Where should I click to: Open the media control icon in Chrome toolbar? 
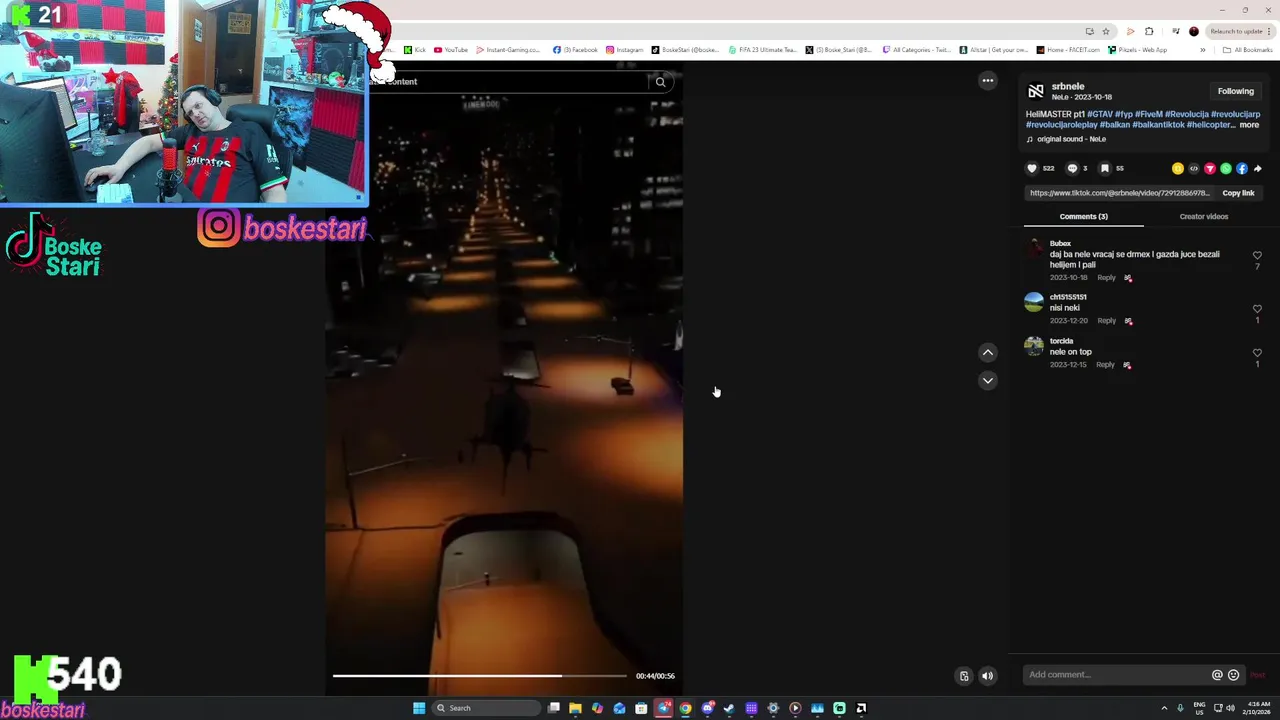pos(1176,31)
